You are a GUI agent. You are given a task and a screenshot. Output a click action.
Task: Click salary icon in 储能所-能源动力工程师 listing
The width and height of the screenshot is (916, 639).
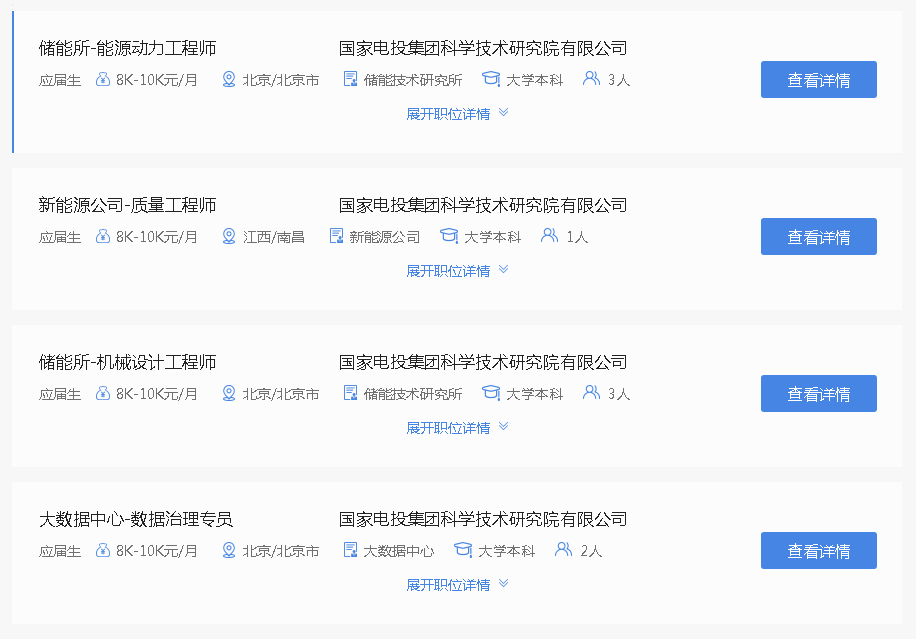(102, 80)
